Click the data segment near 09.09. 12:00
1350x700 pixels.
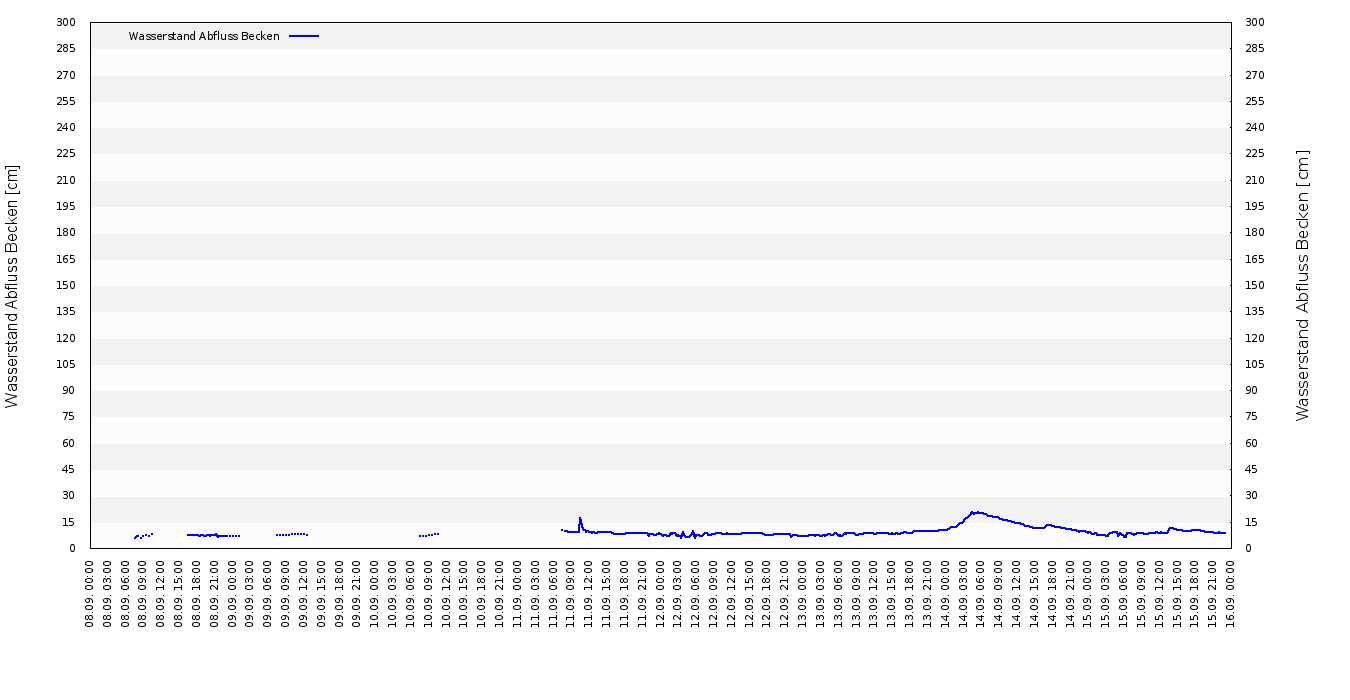pos(292,534)
